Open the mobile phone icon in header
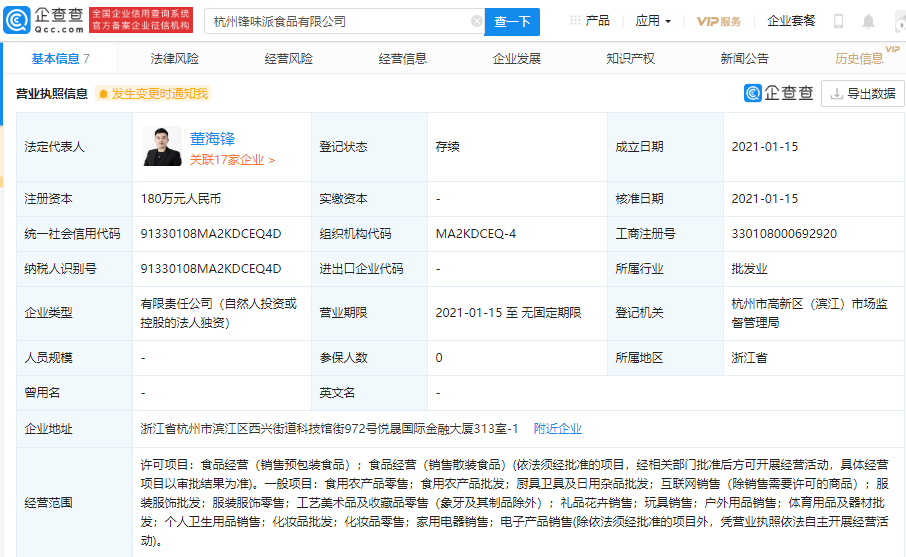The width and height of the screenshot is (906, 557). tap(838, 21)
